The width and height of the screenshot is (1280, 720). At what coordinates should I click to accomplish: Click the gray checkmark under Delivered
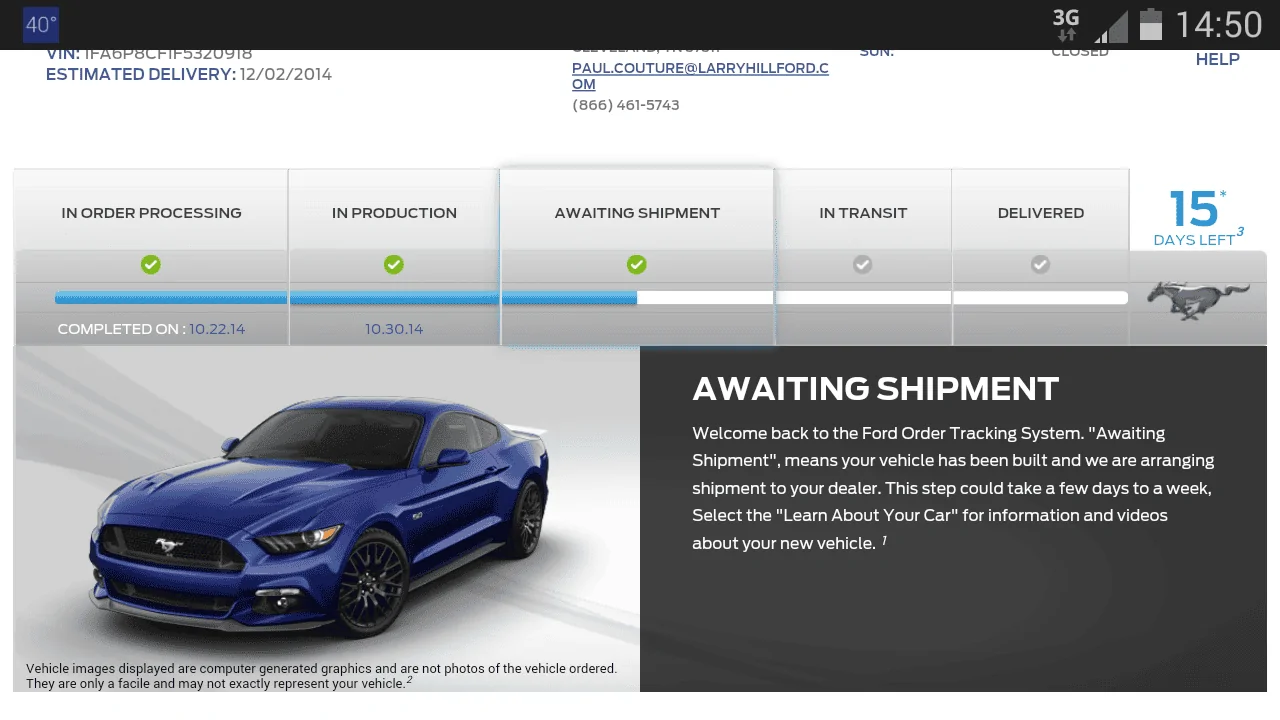1041,264
